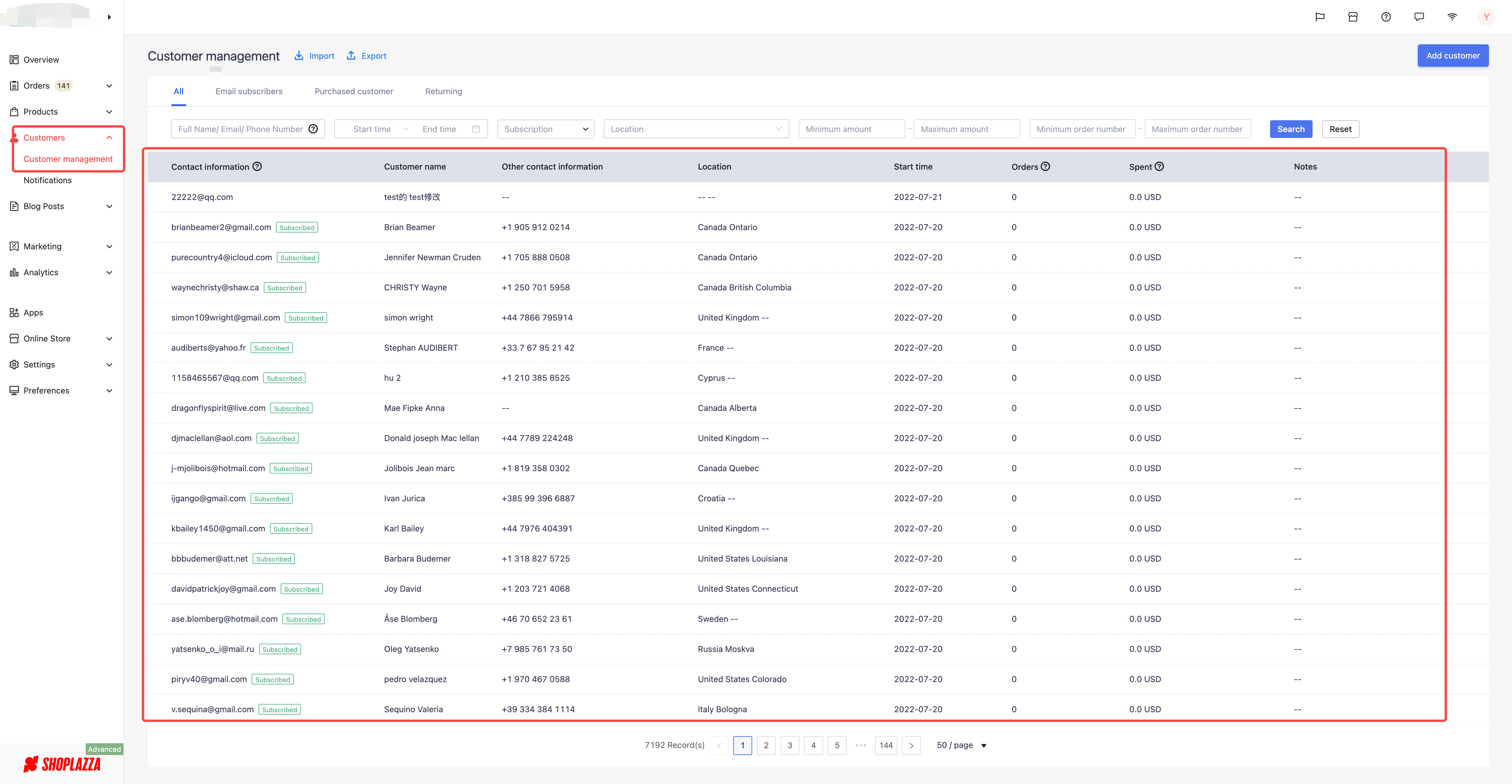Open the user avatar Y
This screenshot has width=1512, height=784.
tap(1486, 17)
